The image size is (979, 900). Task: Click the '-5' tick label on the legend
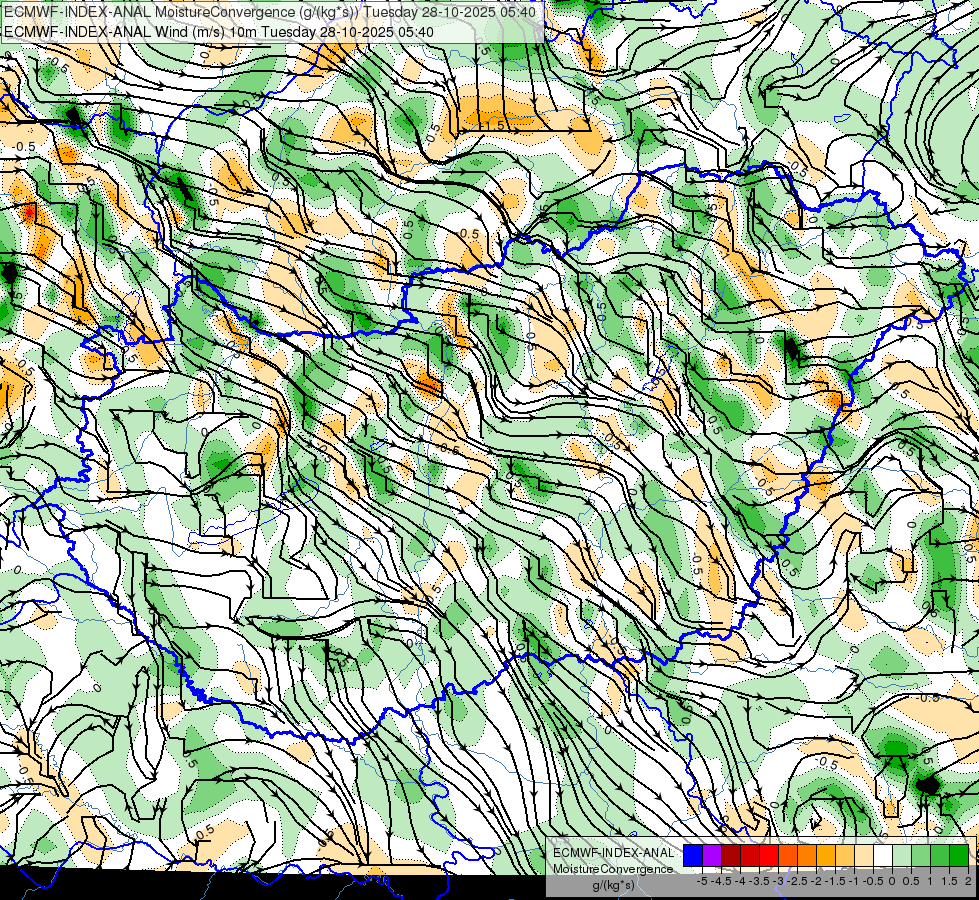pyautogui.click(x=702, y=881)
